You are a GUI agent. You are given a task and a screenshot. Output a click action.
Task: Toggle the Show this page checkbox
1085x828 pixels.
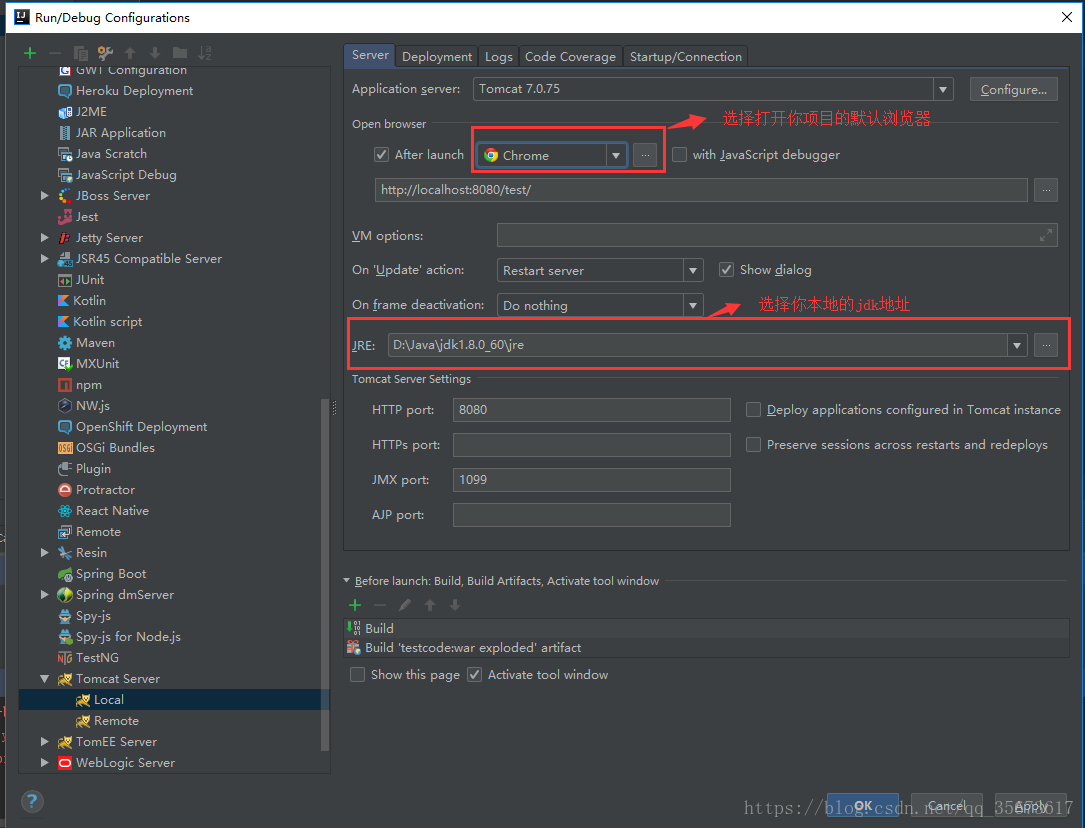(358, 674)
